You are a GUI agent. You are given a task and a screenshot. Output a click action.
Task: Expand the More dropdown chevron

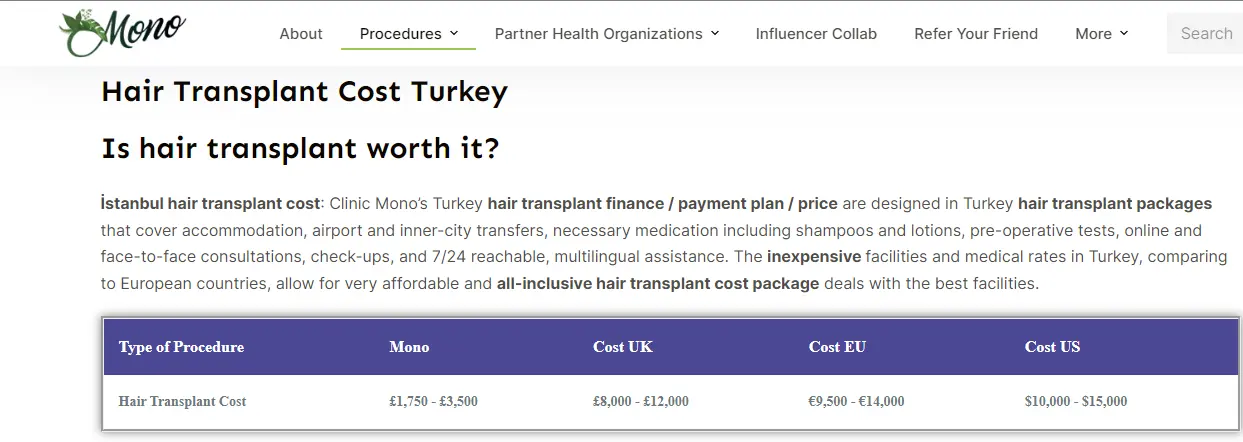pos(1124,34)
